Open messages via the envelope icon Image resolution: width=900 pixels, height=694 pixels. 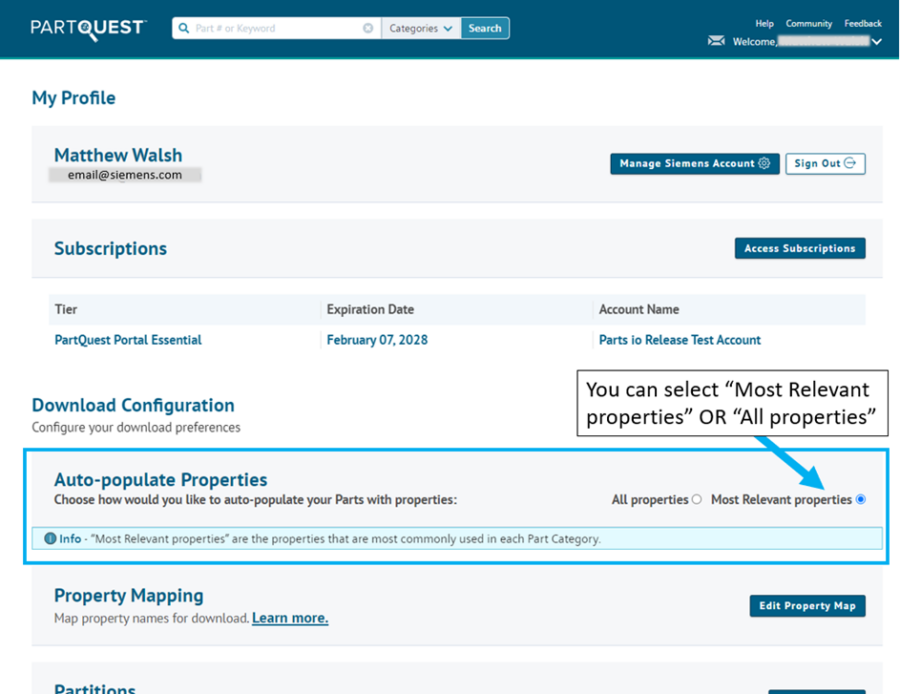(x=715, y=41)
